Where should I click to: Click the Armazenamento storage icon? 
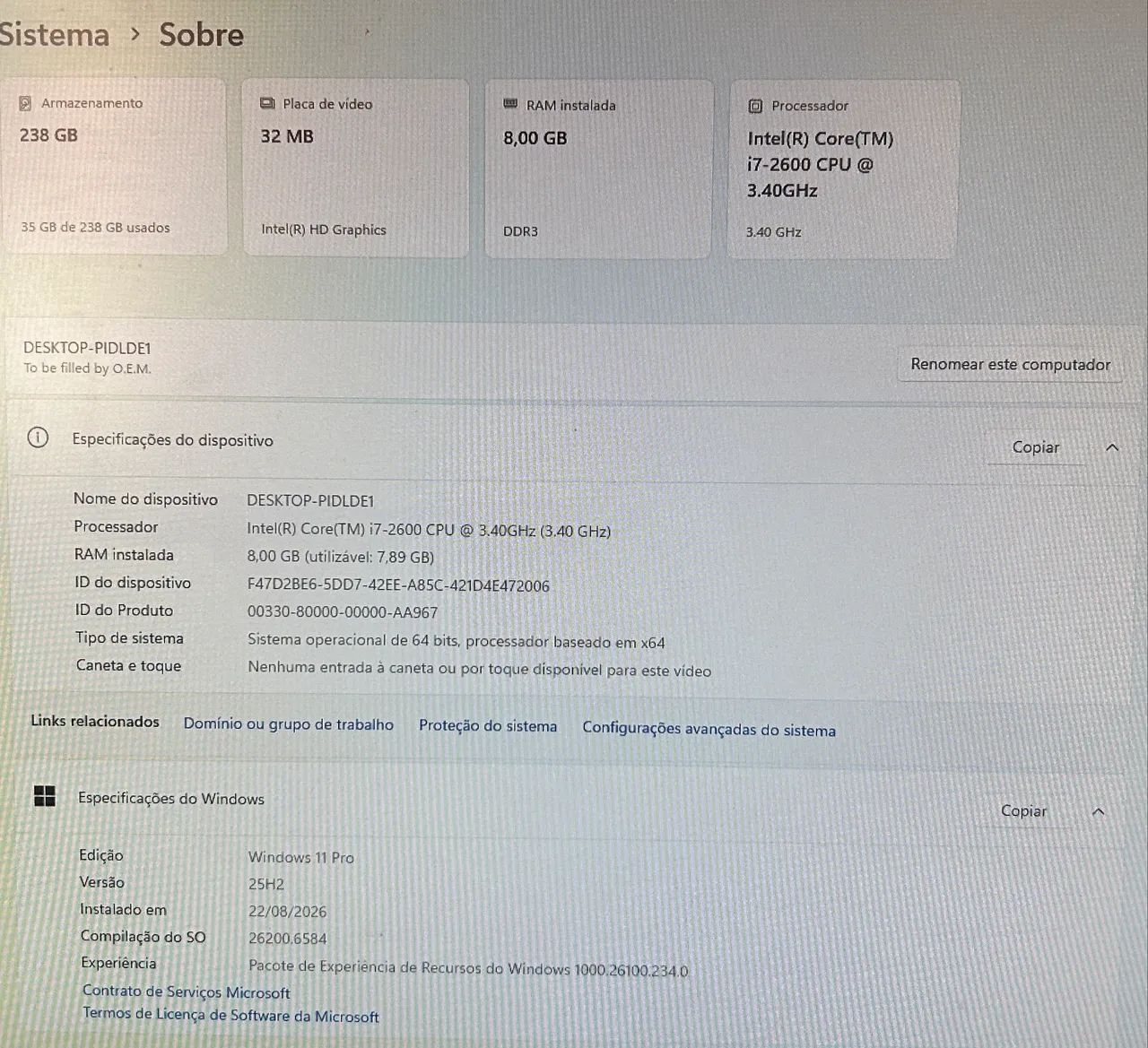(26, 103)
